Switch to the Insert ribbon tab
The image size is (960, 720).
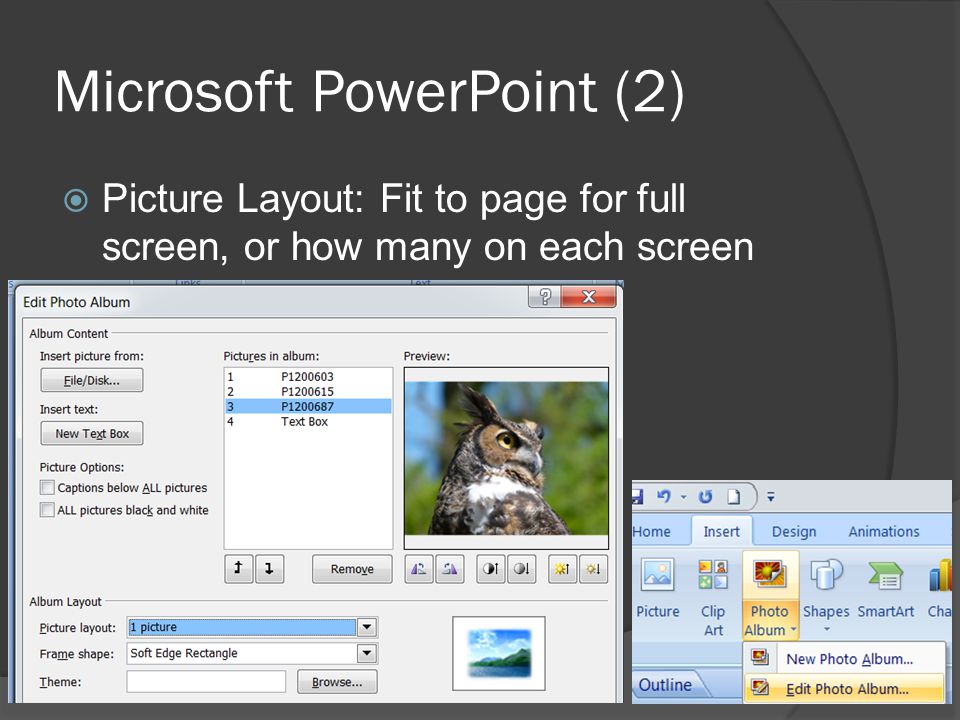721,531
